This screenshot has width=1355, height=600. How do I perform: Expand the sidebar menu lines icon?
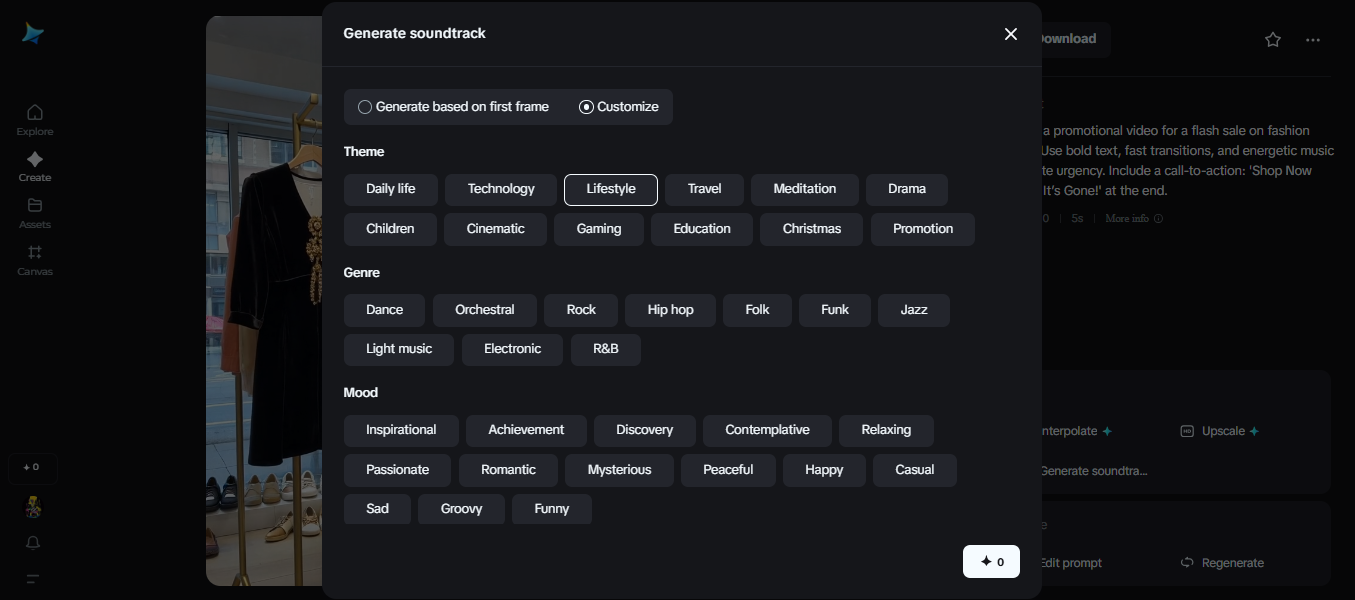[x=34, y=579]
